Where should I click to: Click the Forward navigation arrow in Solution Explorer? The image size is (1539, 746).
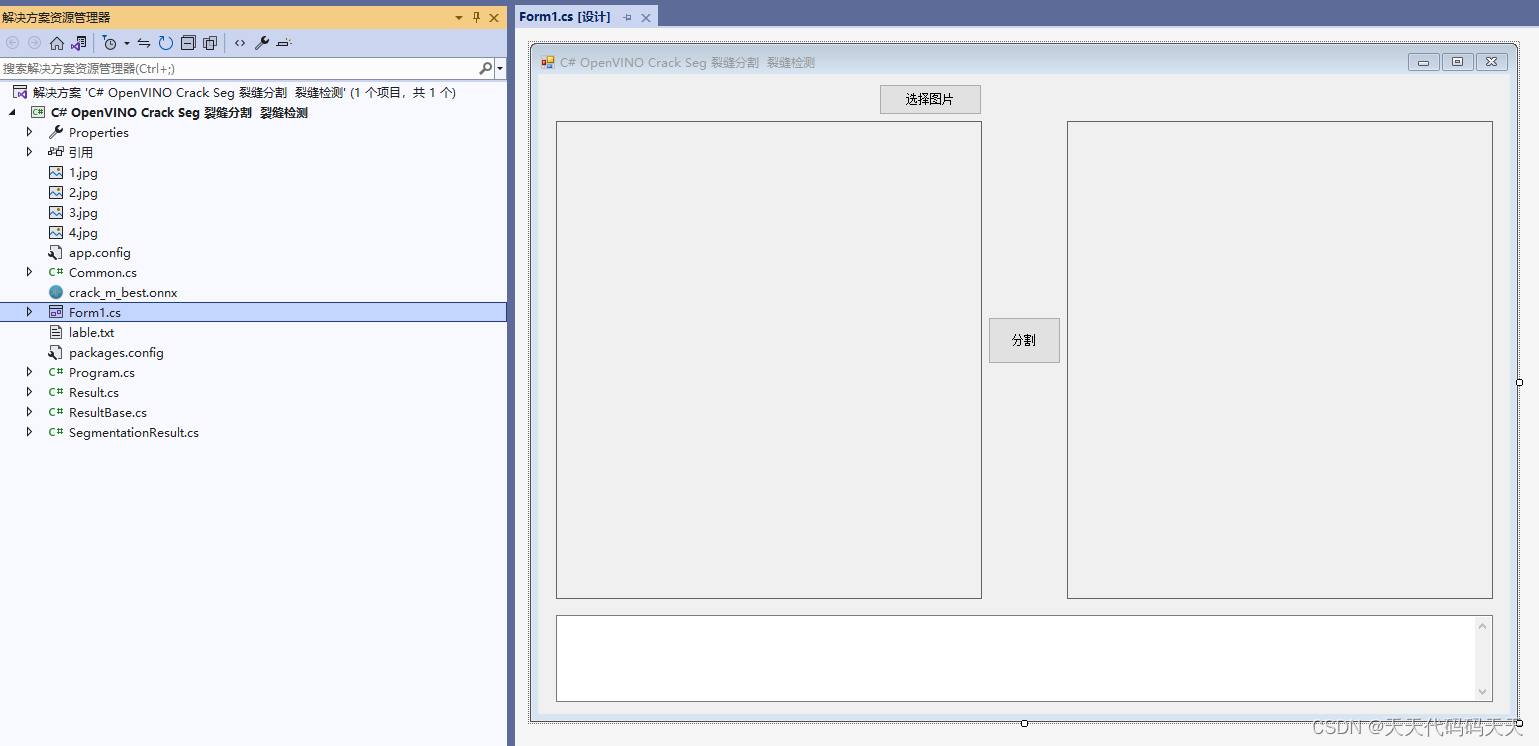tap(35, 43)
